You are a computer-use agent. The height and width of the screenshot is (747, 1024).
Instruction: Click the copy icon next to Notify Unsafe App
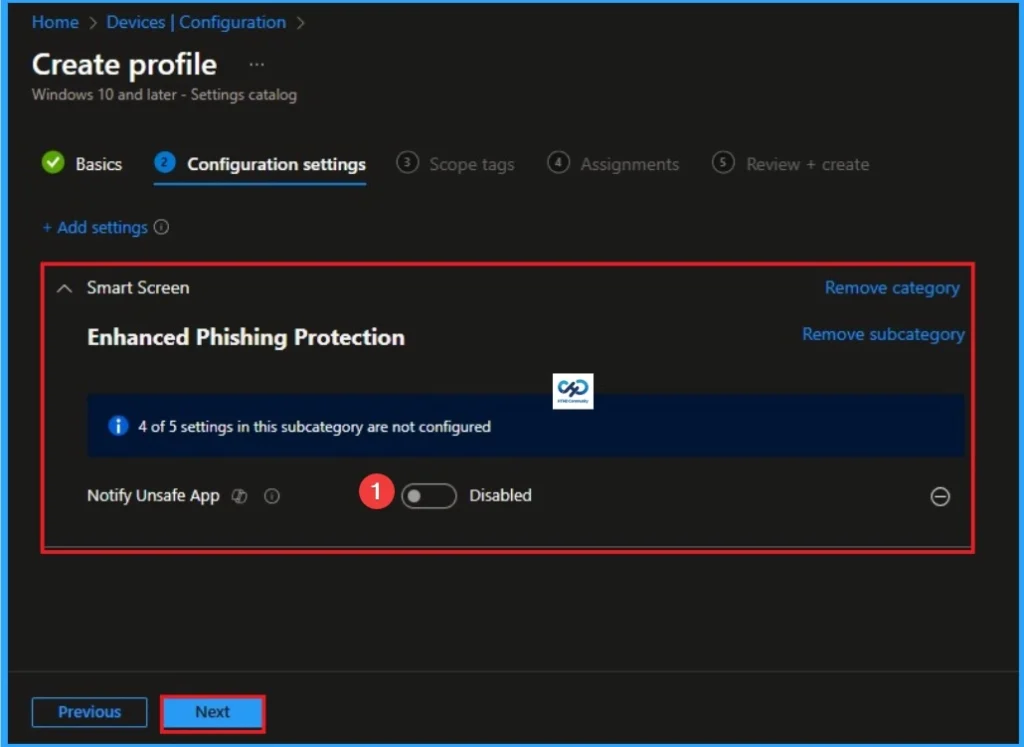pyautogui.click(x=239, y=496)
